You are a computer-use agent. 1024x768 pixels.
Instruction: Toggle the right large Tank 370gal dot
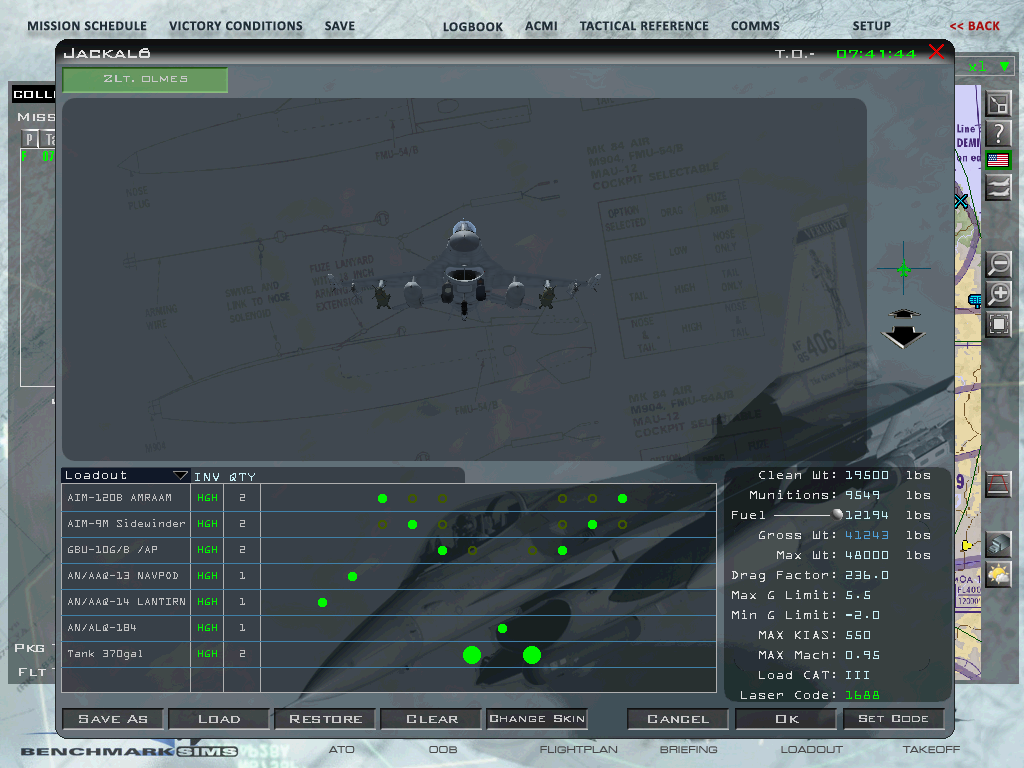click(532, 655)
